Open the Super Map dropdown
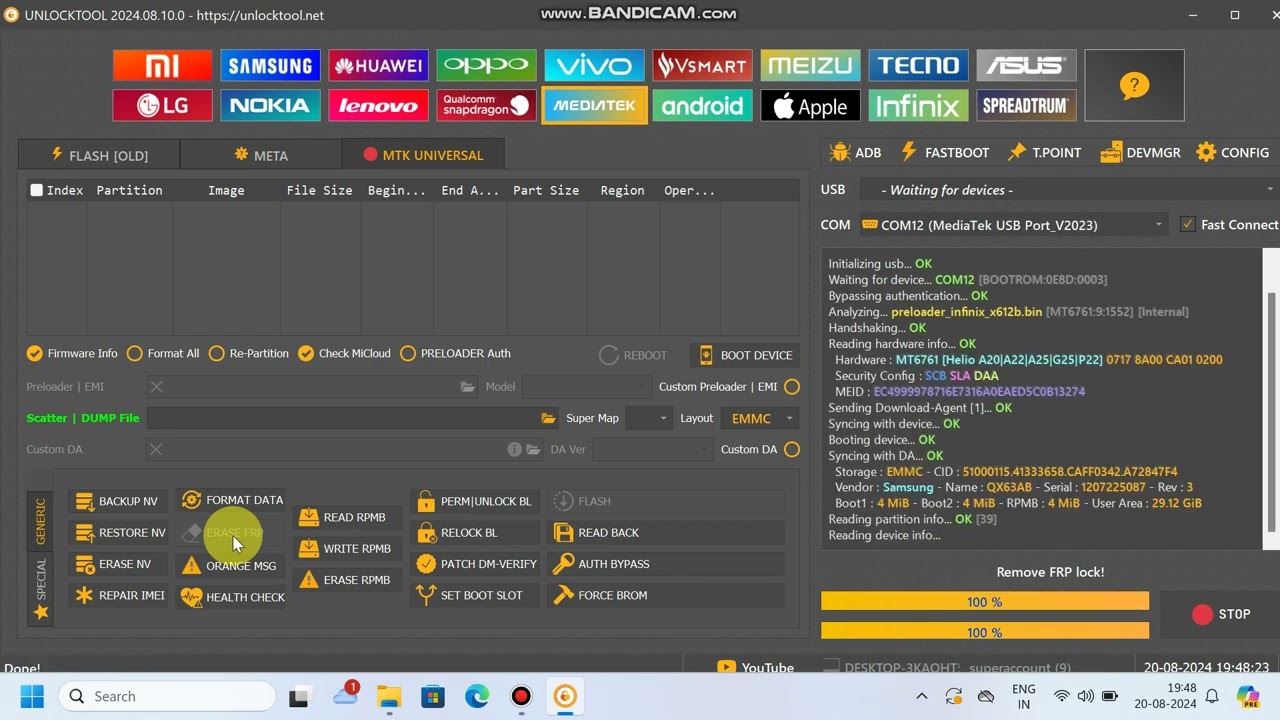The image size is (1280, 720). pos(649,418)
